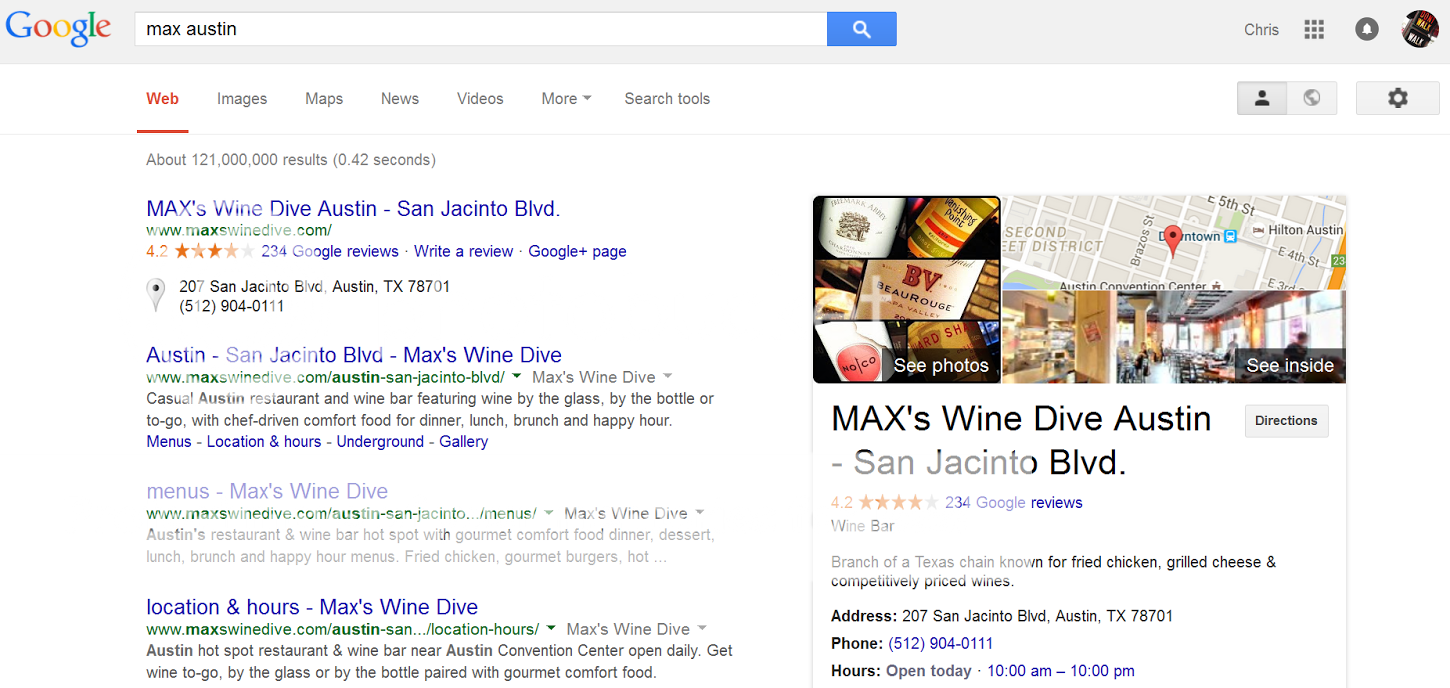Switch to the Images tab

click(x=242, y=99)
